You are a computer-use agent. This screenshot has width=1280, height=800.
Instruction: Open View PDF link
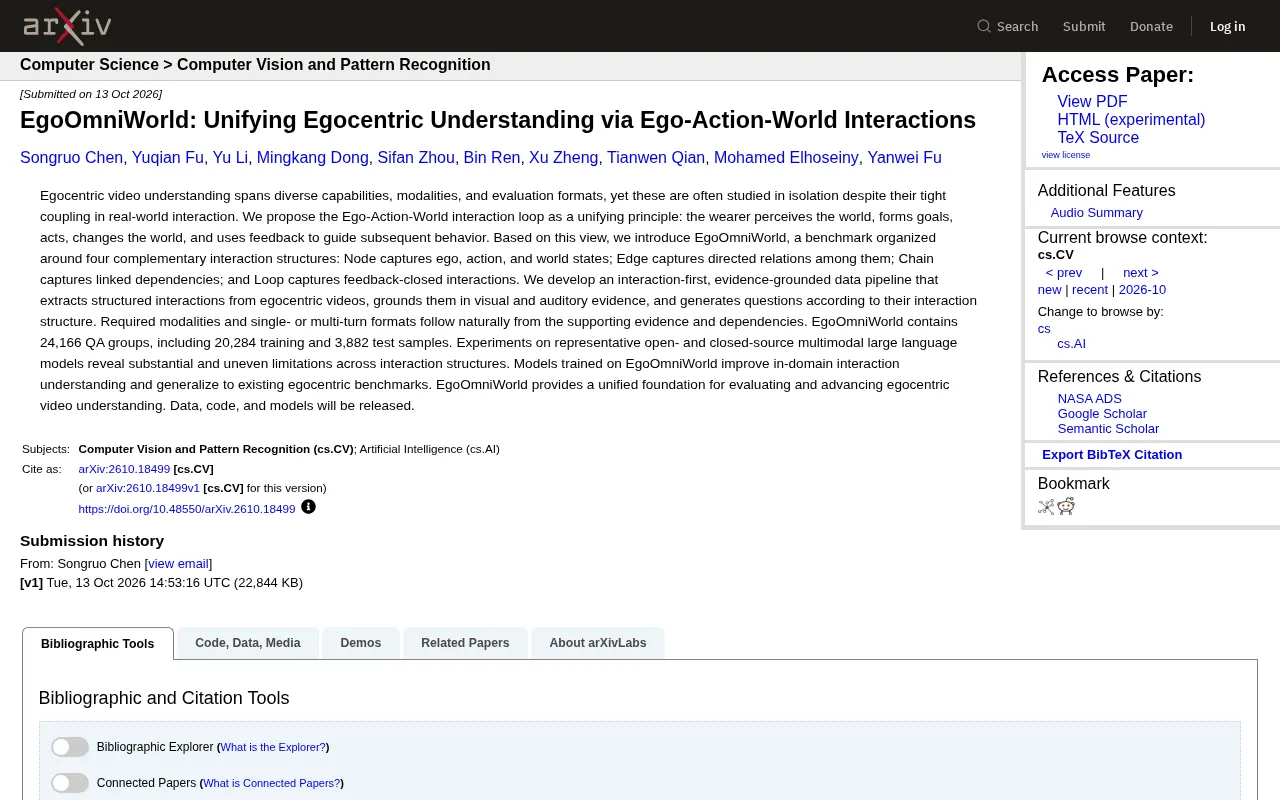1092,102
